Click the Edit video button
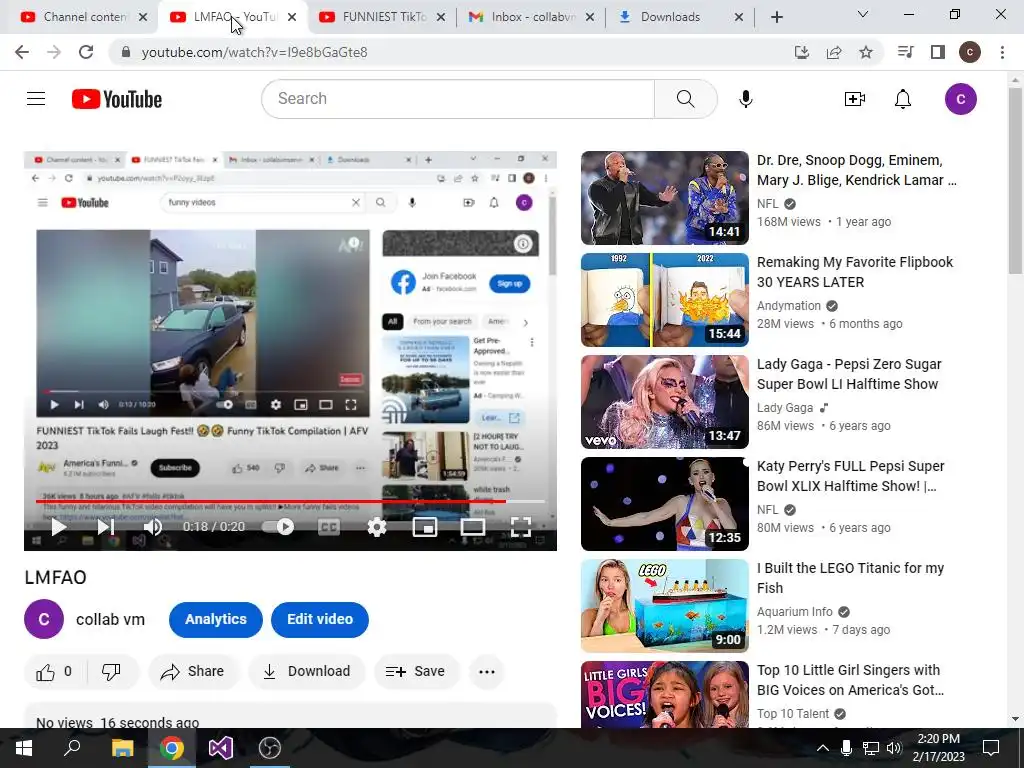The image size is (1024, 768). pos(320,619)
